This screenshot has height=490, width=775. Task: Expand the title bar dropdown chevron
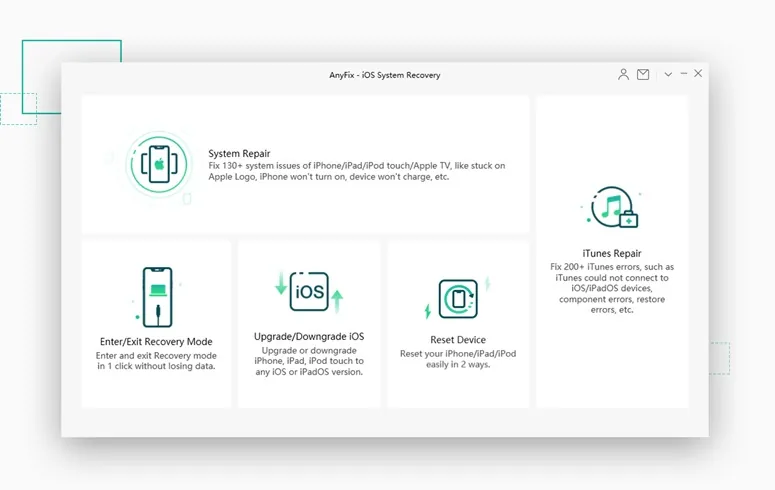point(668,74)
